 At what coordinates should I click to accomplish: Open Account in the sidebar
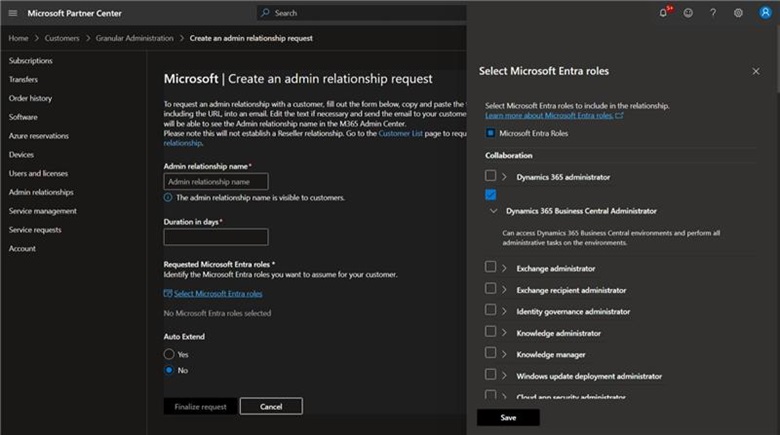[22, 248]
